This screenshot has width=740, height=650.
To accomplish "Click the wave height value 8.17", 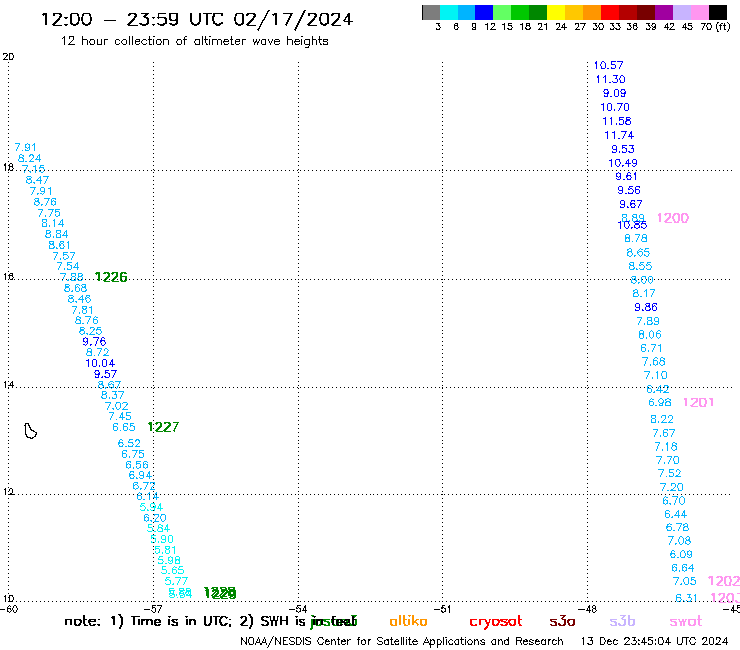I will [x=644, y=294].
